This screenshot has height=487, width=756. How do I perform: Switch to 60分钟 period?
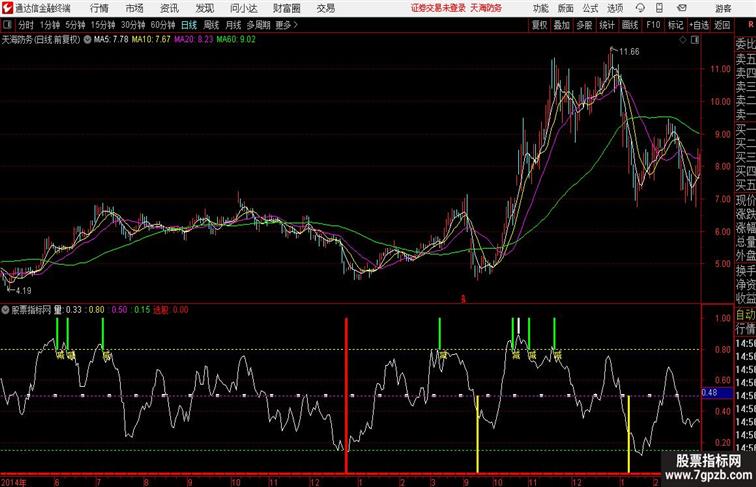coord(162,25)
